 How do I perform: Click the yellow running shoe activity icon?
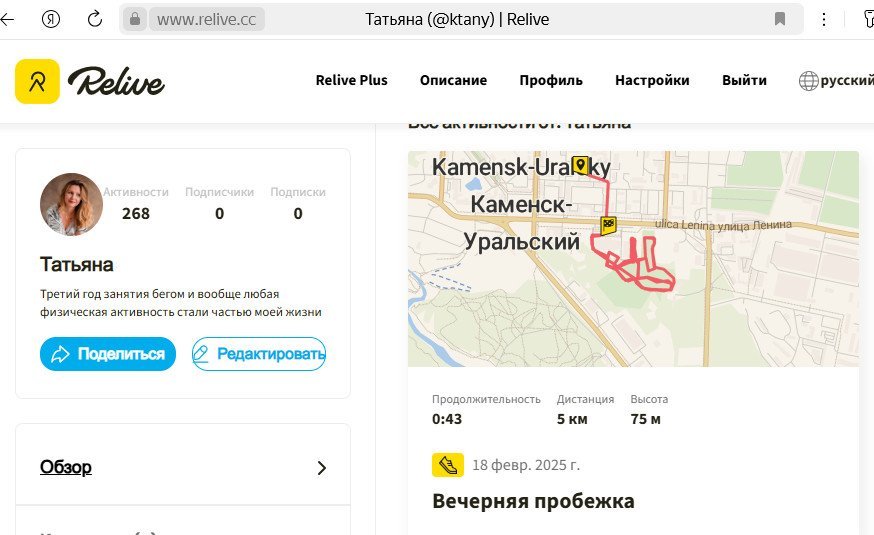pyautogui.click(x=448, y=465)
